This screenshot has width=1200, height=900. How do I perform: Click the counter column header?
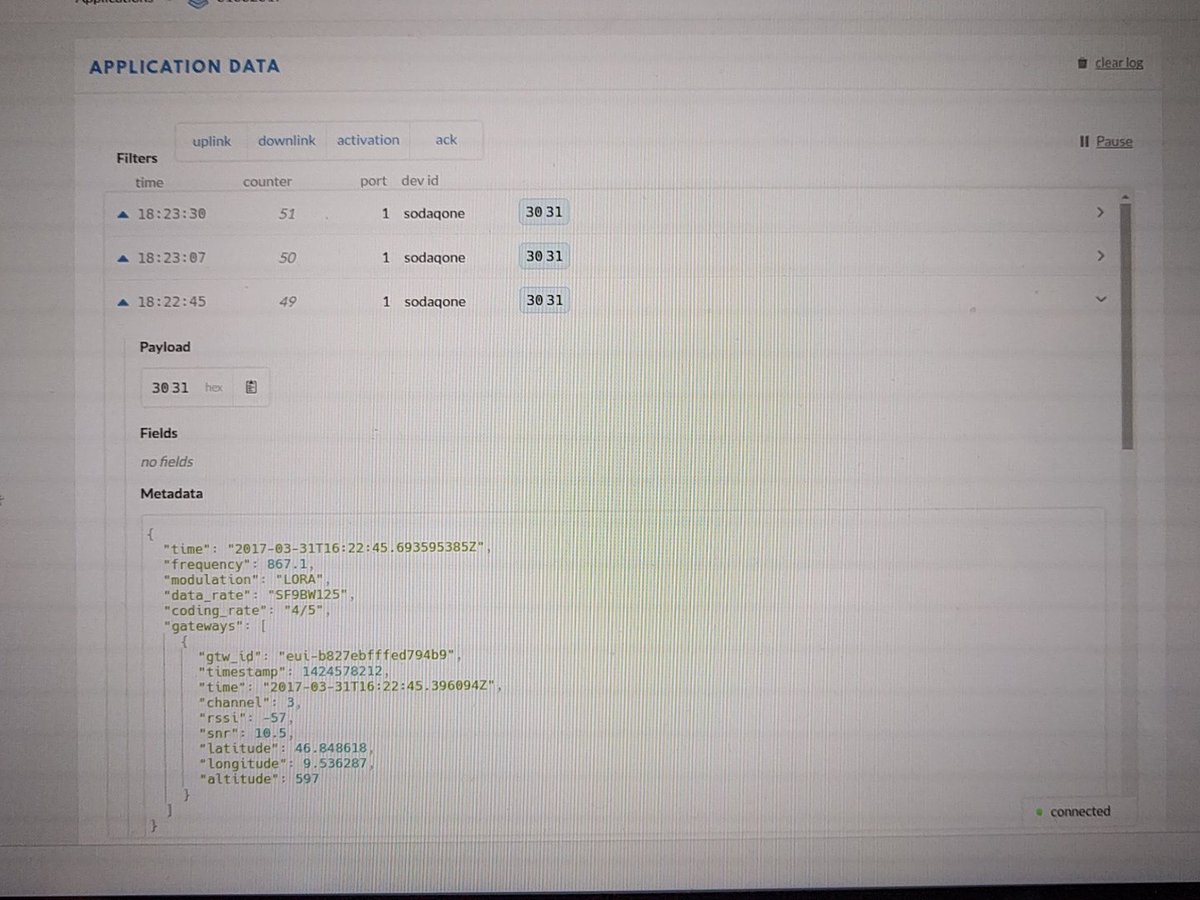click(x=267, y=182)
